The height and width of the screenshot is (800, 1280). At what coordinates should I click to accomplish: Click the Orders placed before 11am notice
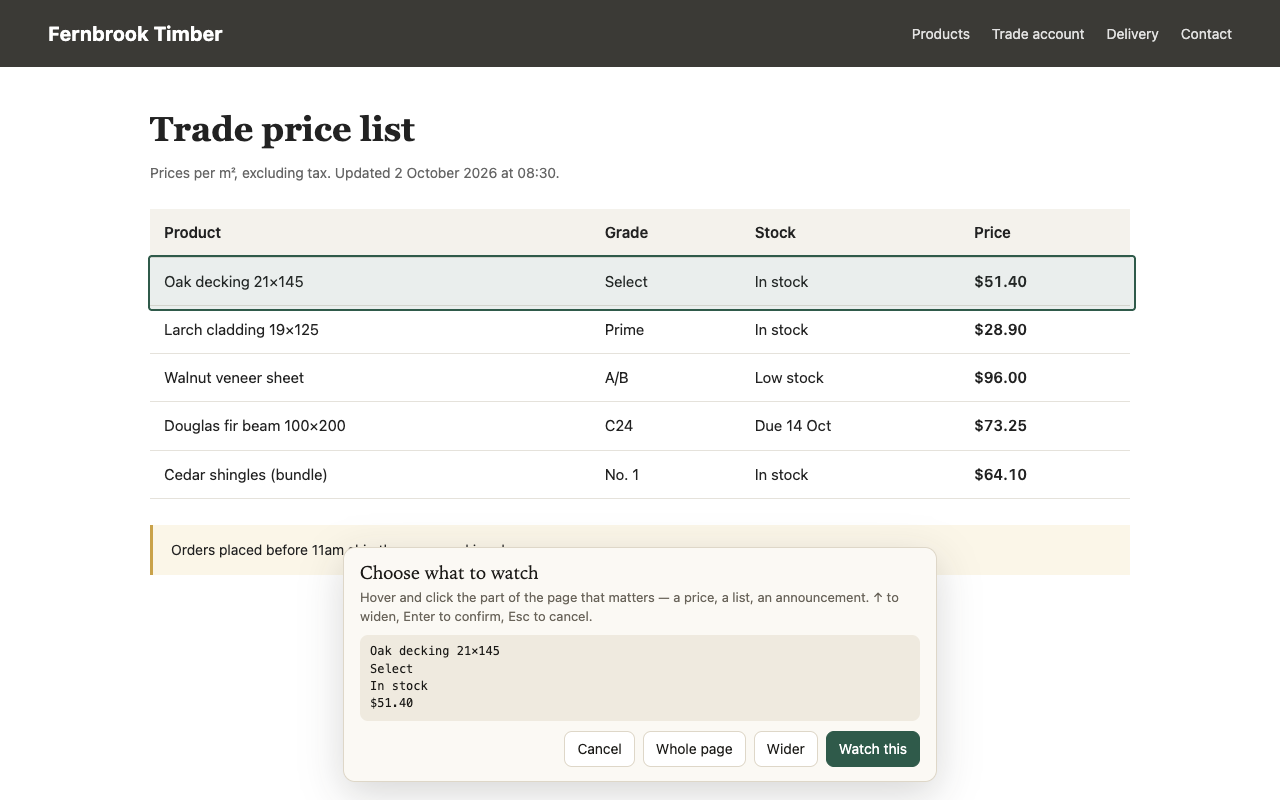[640, 550]
